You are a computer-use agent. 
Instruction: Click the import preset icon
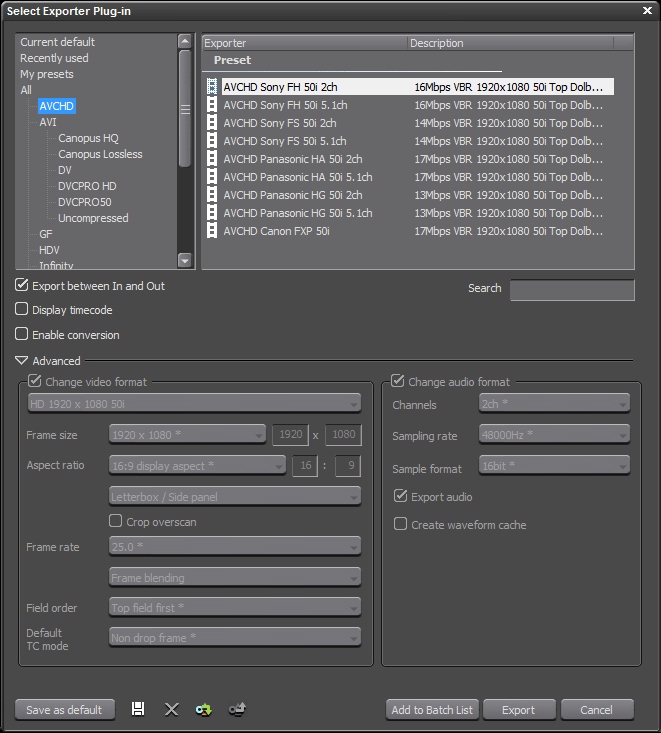pos(203,710)
